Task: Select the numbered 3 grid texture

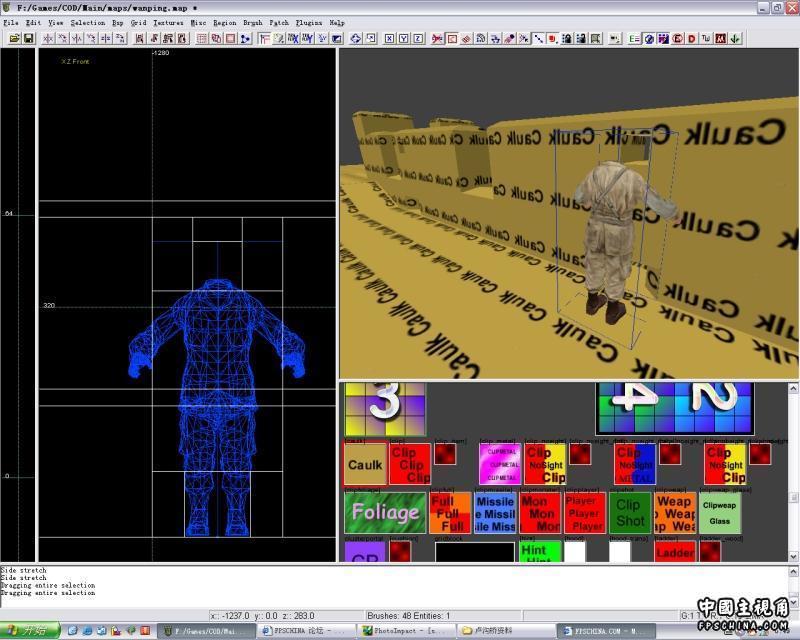Action: pos(385,409)
